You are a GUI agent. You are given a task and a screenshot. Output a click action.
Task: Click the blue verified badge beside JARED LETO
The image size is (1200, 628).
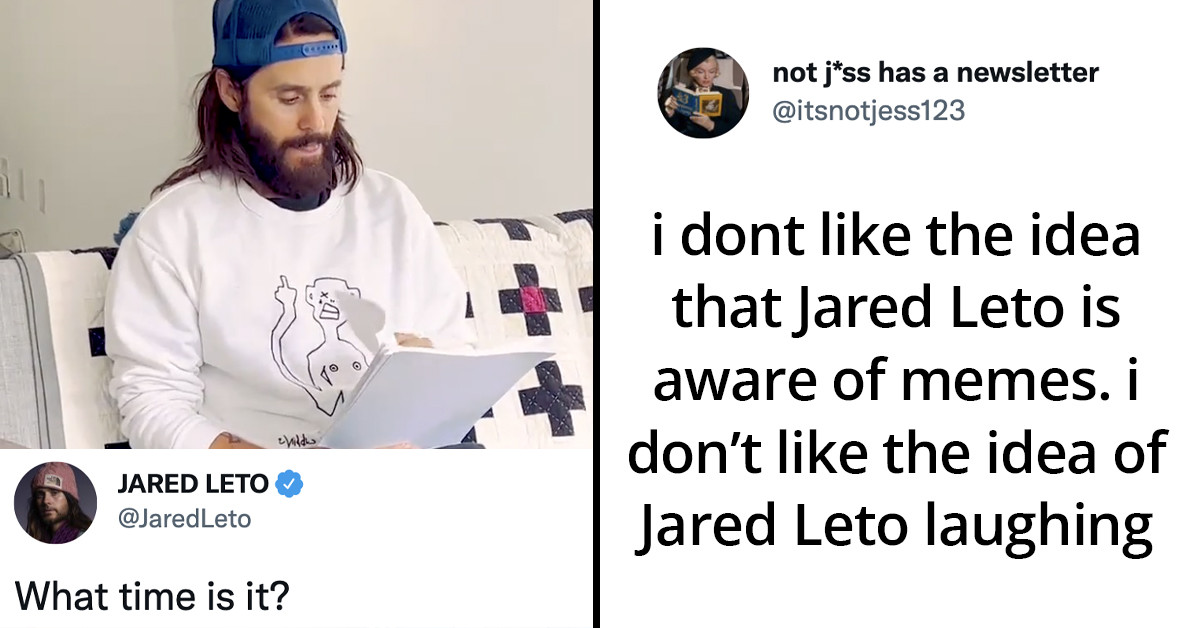coord(290,484)
